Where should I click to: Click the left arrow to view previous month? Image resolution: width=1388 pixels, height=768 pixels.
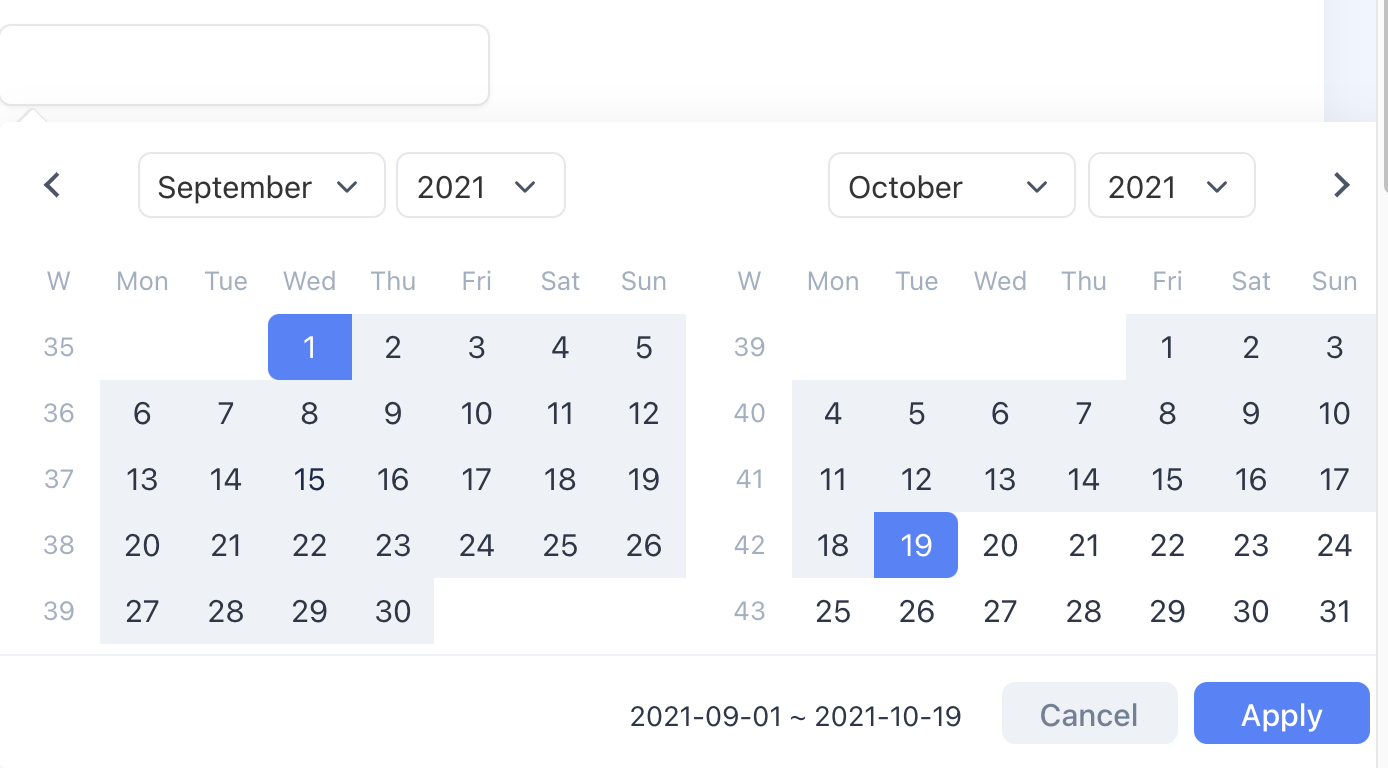(51, 185)
